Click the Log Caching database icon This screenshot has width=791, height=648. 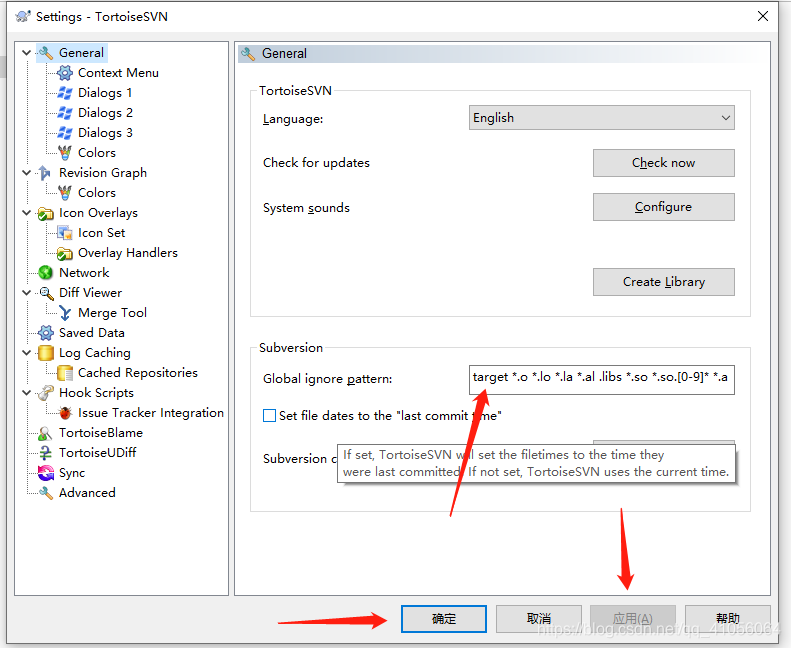[x=45, y=353]
